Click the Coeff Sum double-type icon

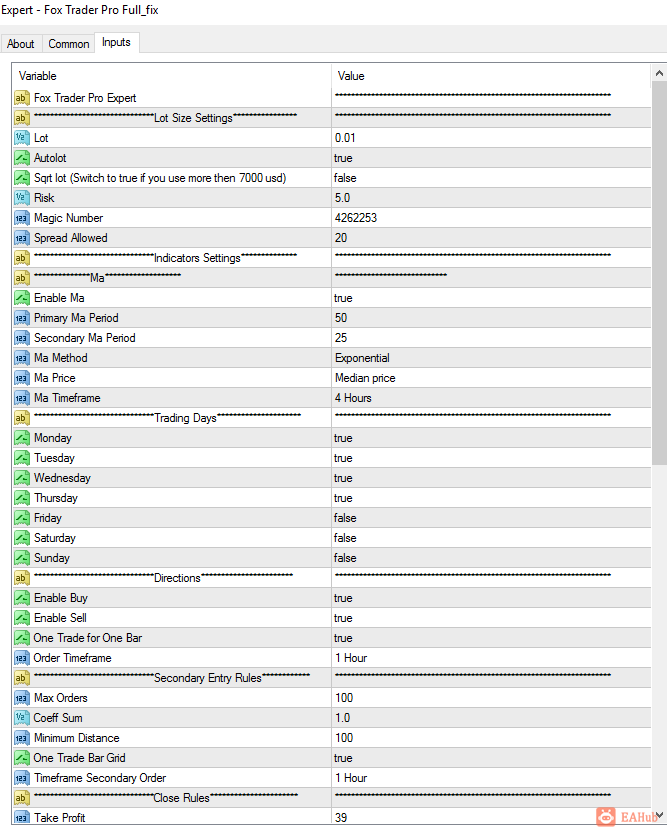[22, 718]
